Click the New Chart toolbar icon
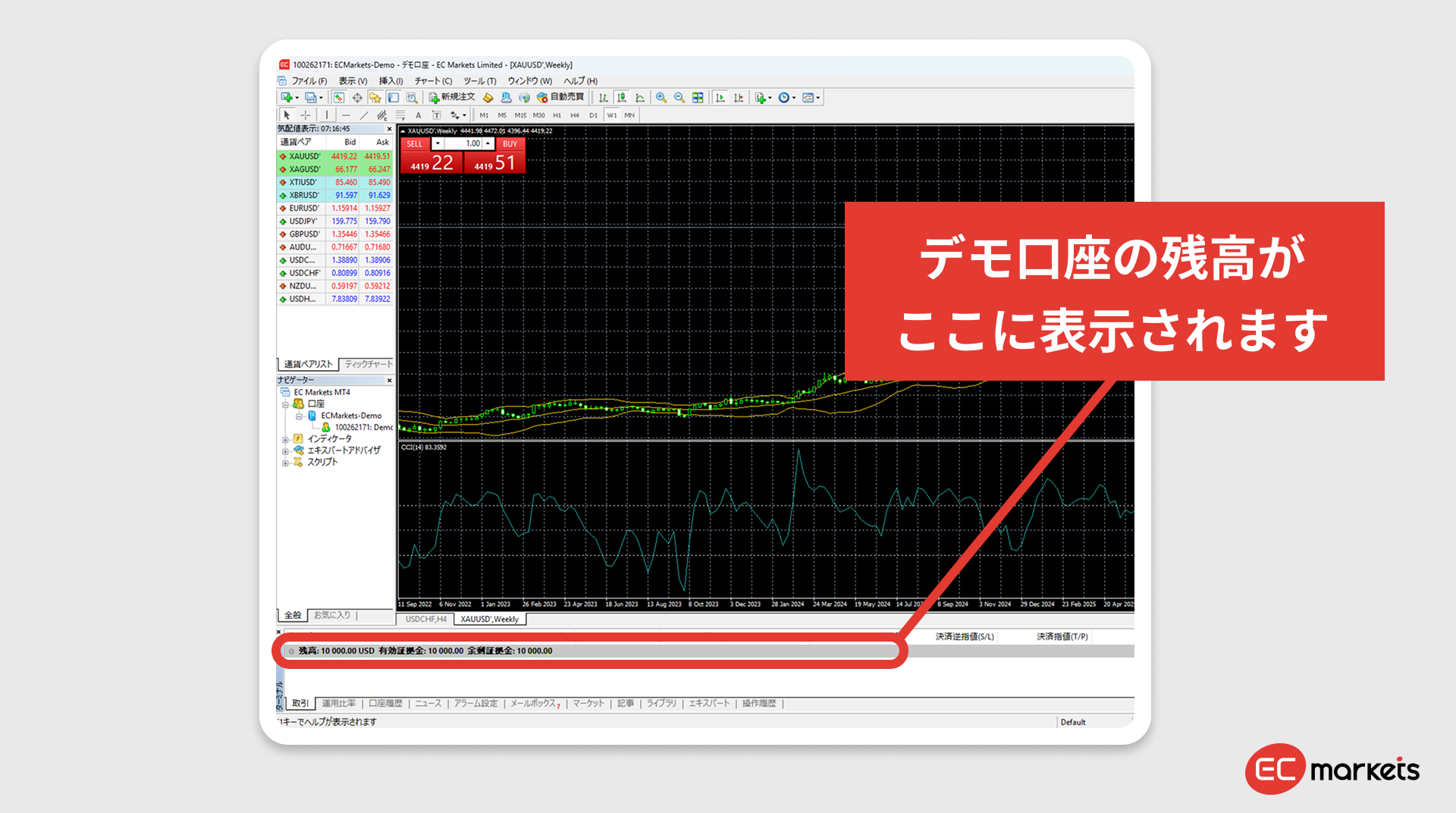The height and width of the screenshot is (813, 1456). (x=287, y=97)
